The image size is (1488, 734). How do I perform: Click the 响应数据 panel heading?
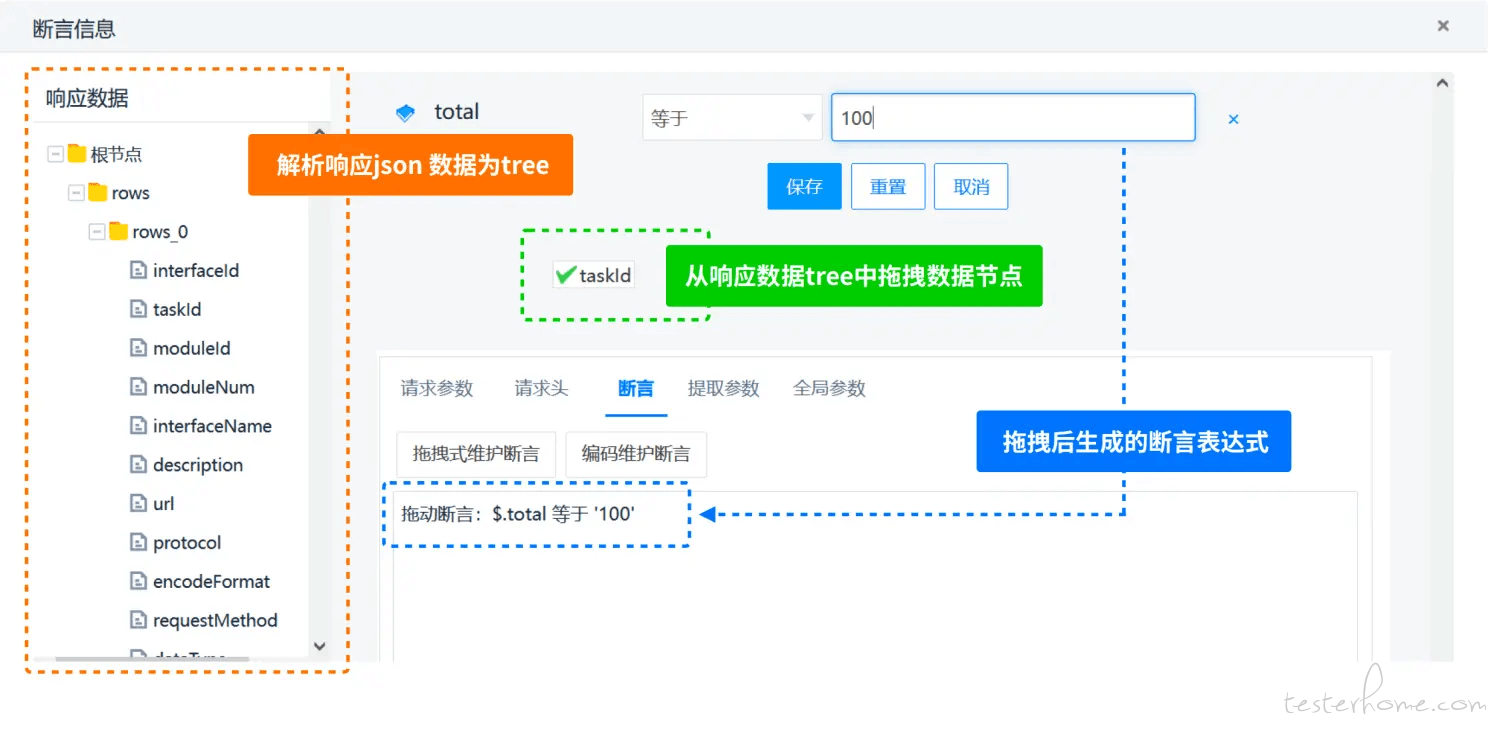(87, 98)
